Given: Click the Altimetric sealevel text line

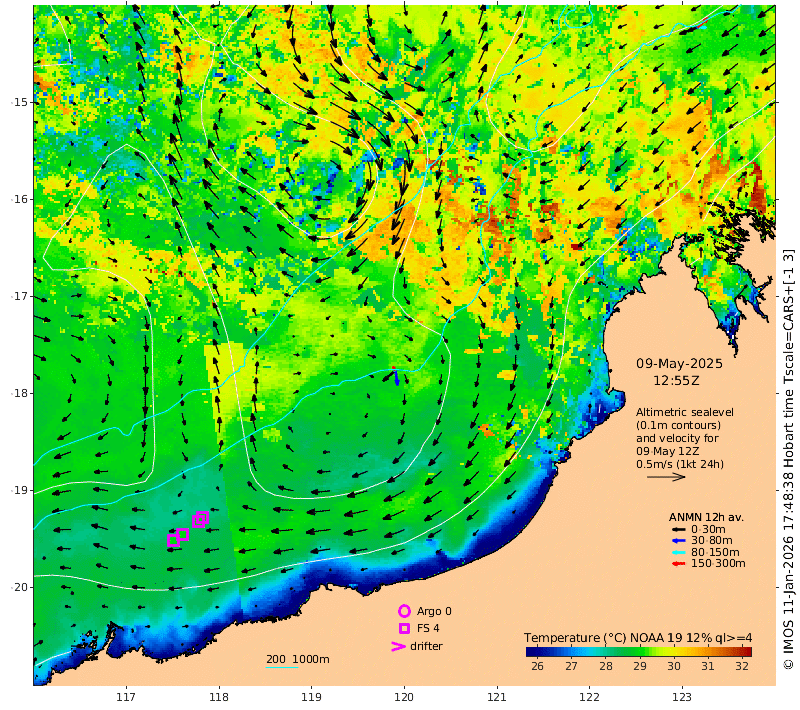Looking at the screenshot, I should click(x=685, y=412).
